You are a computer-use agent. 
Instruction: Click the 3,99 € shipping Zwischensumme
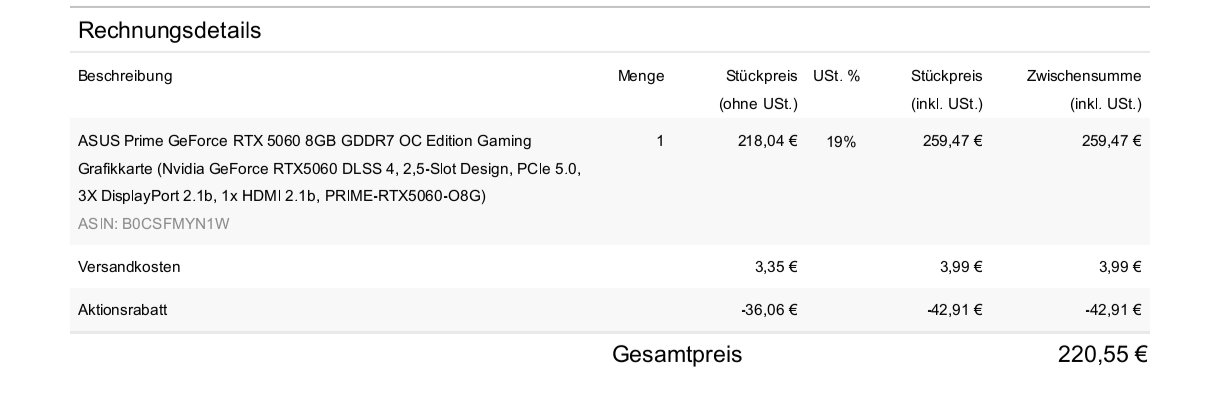tap(1119, 267)
